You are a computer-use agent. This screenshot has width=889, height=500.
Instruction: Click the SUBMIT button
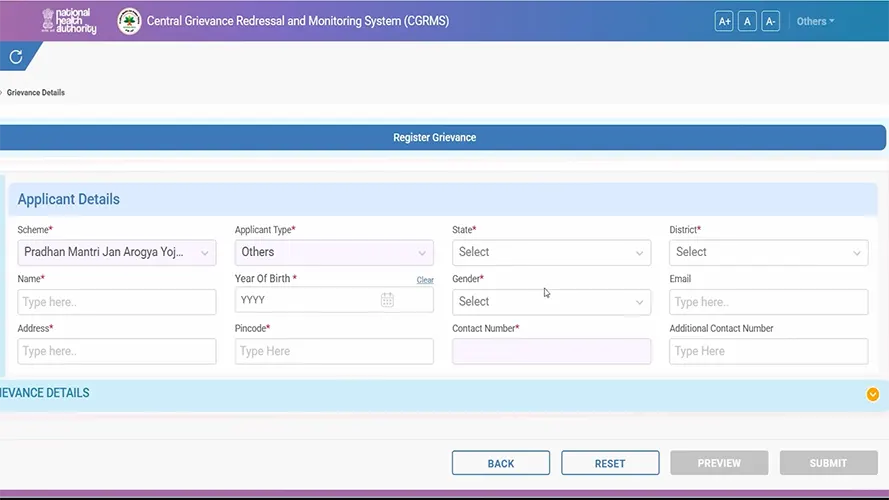828,463
